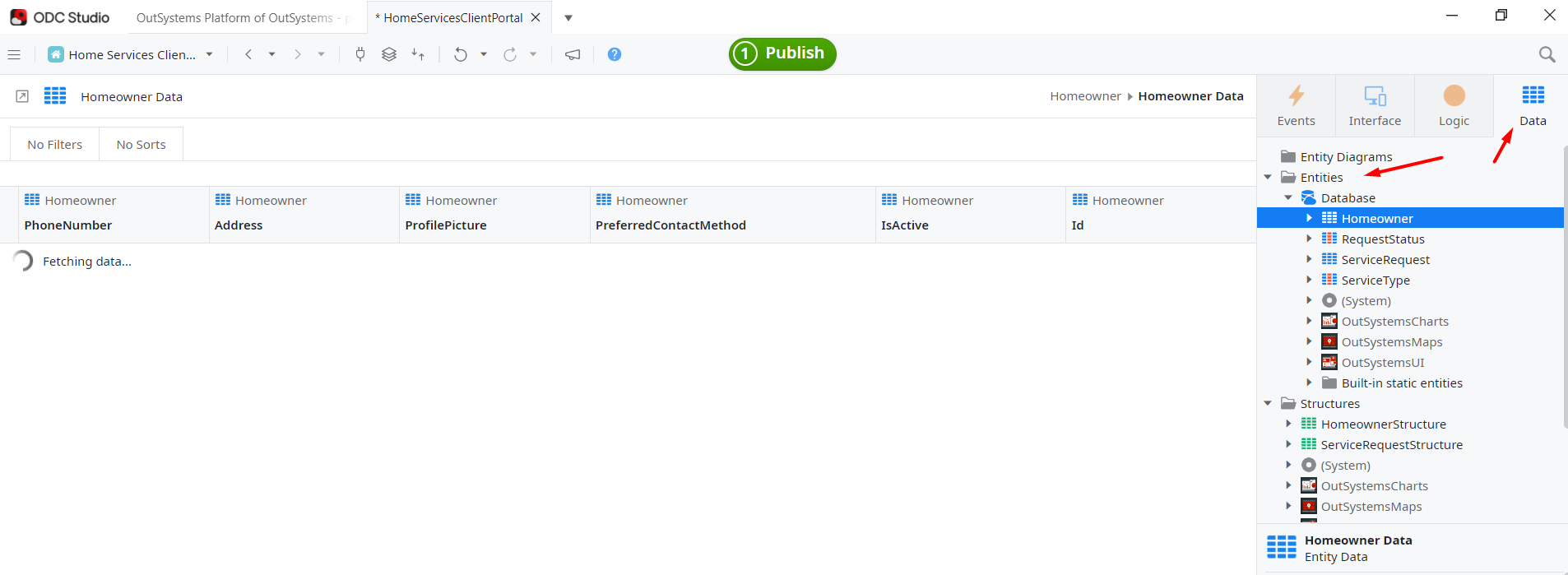This screenshot has width=1568, height=575.
Task: Navigate forward with the right chevron
Action: (298, 54)
